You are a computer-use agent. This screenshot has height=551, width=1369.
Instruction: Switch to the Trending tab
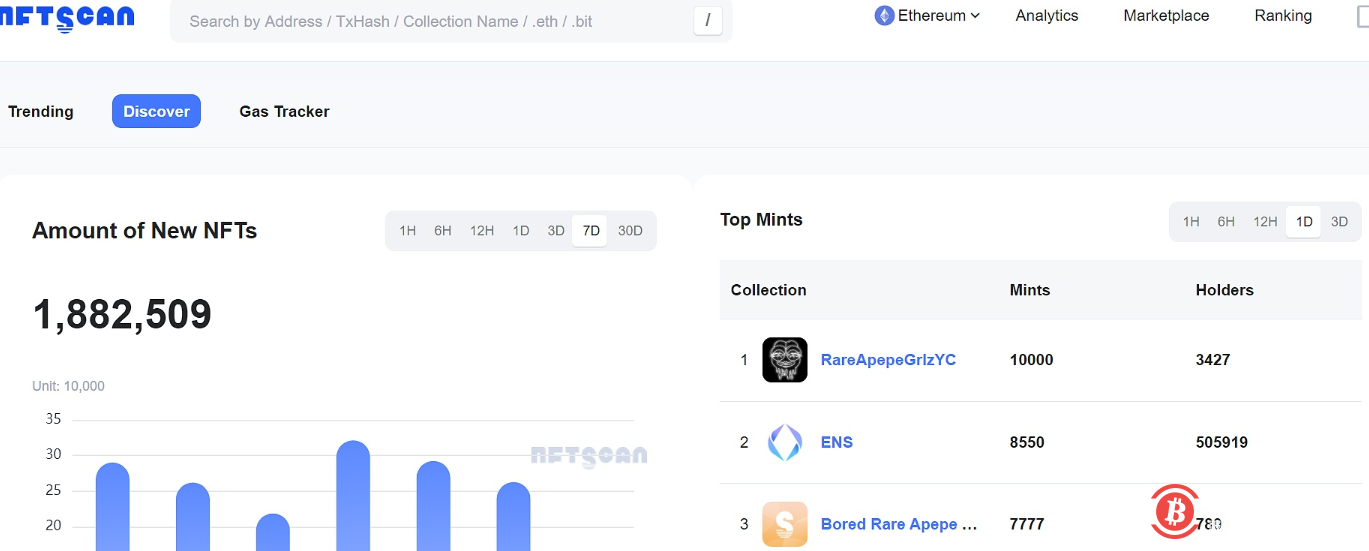point(41,112)
